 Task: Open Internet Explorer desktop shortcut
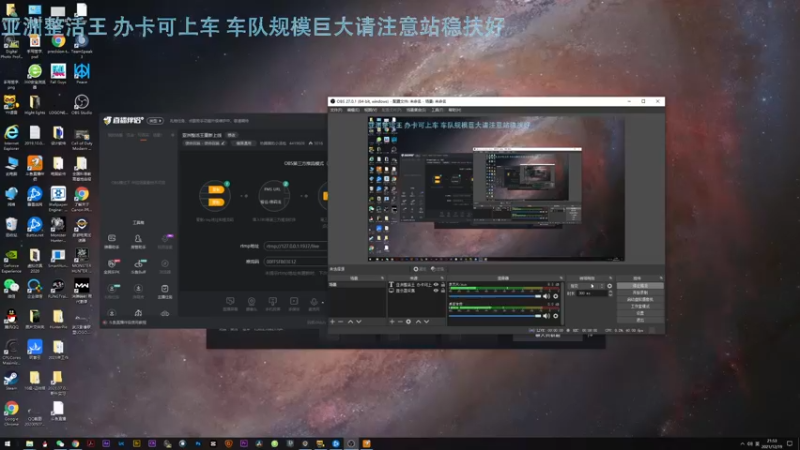pos(11,137)
